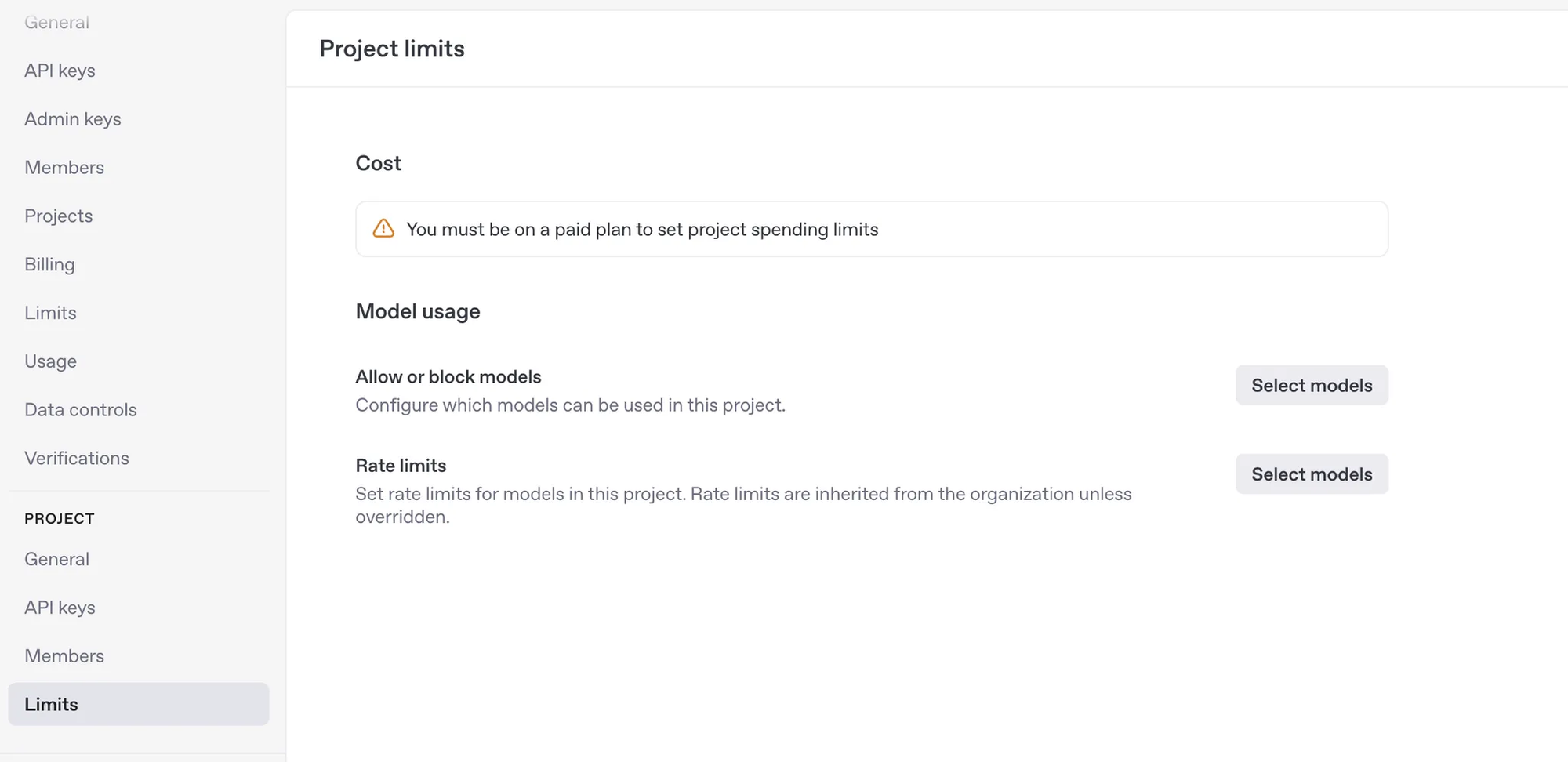The image size is (1568, 762).
Task: Click the Project limits page heading
Action: pos(391,49)
